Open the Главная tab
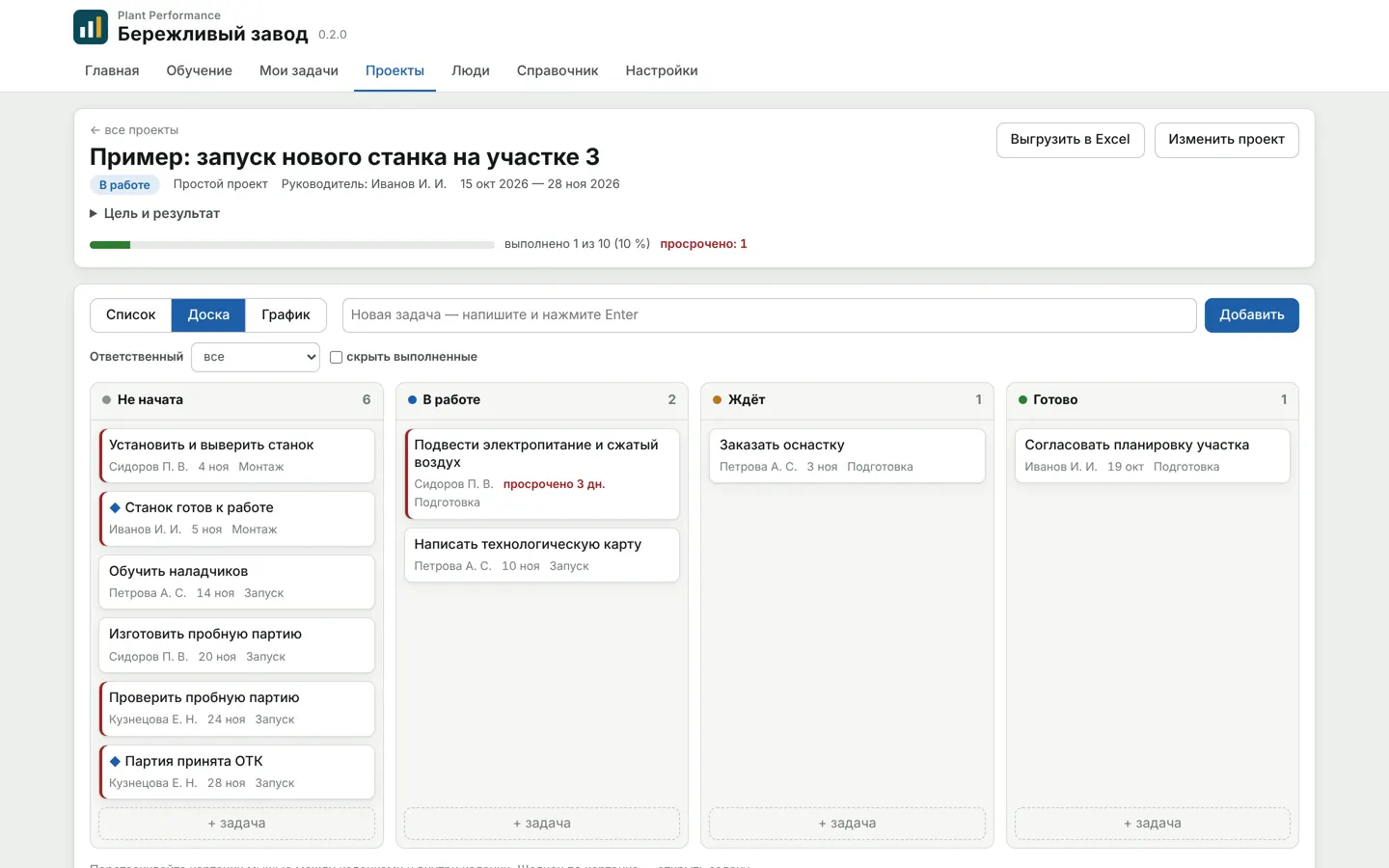1389x868 pixels. pos(112,70)
